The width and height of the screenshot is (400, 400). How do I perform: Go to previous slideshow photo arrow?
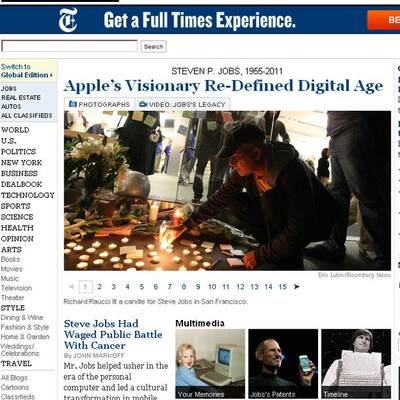pyautogui.click(x=71, y=286)
